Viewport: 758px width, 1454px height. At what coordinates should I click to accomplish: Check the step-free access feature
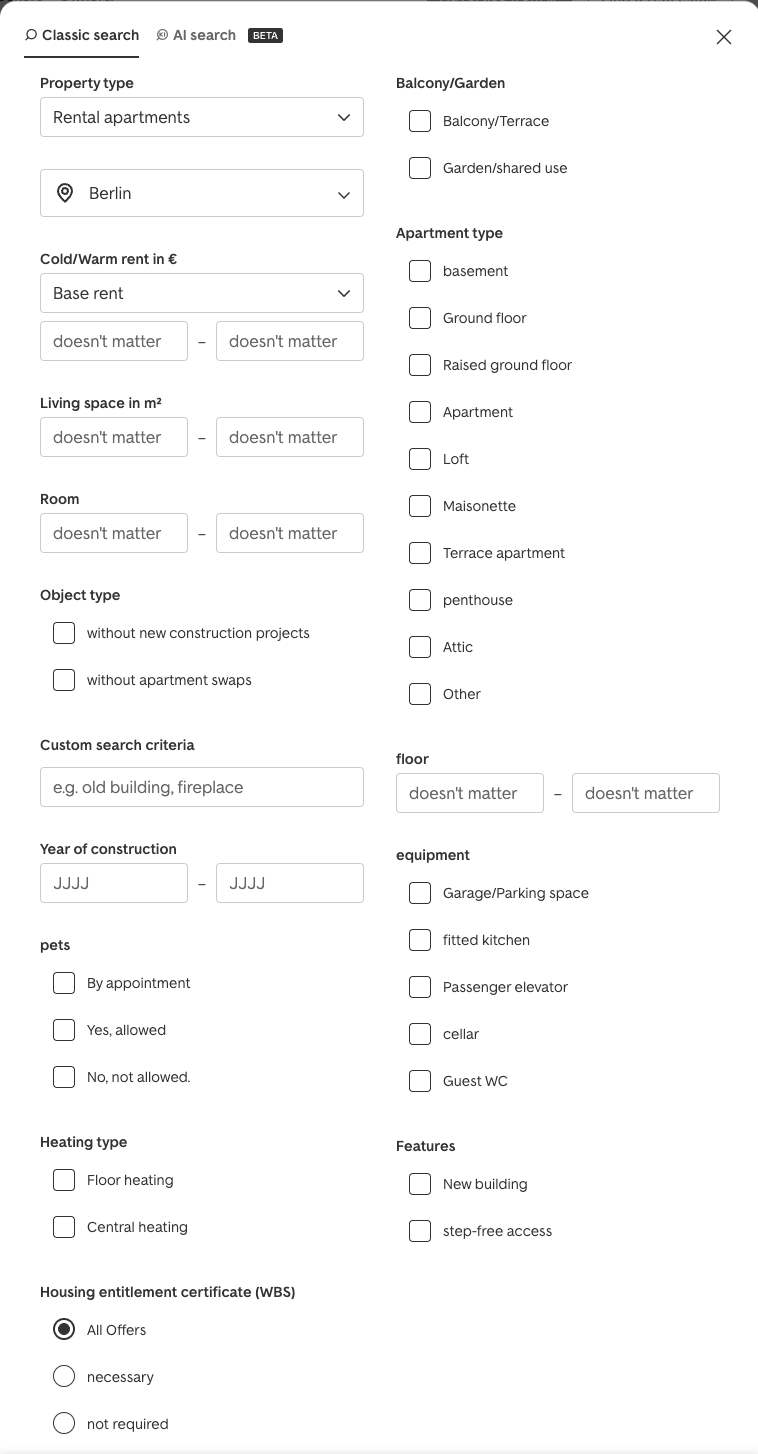coord(420,1231)
